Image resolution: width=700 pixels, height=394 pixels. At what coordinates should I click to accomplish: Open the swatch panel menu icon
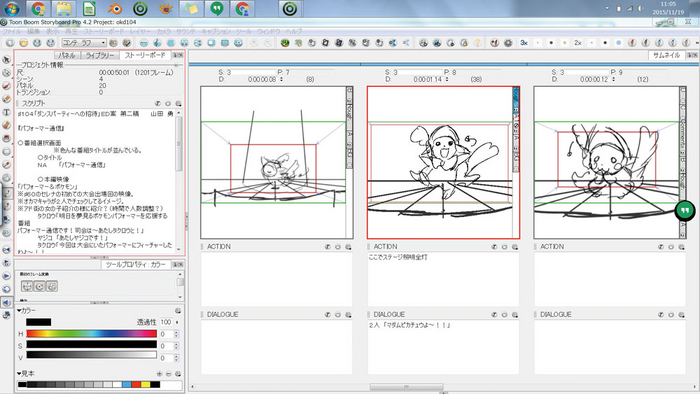[x=178, y=373]
